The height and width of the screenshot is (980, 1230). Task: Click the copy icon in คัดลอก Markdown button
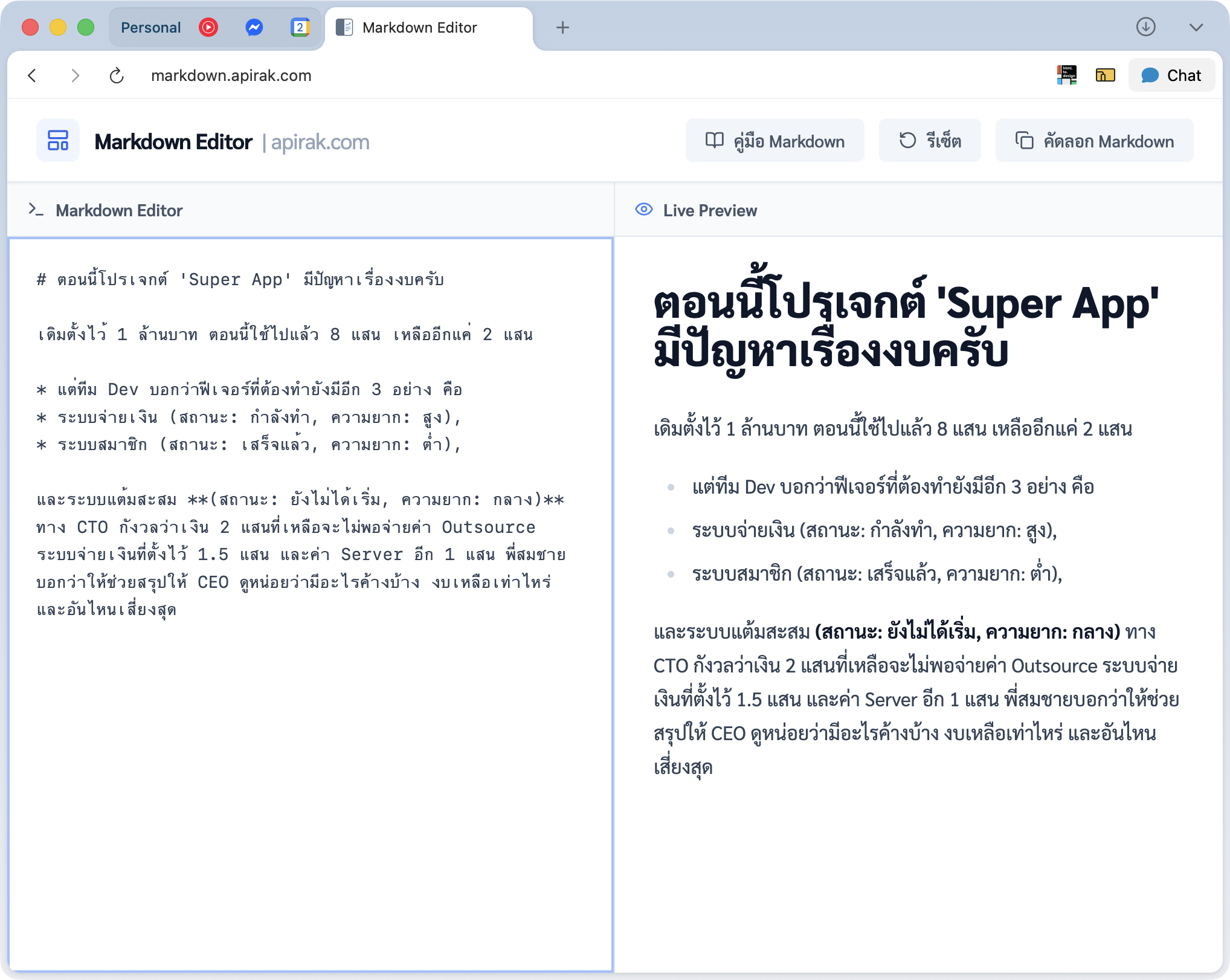tap(1022, 140)
